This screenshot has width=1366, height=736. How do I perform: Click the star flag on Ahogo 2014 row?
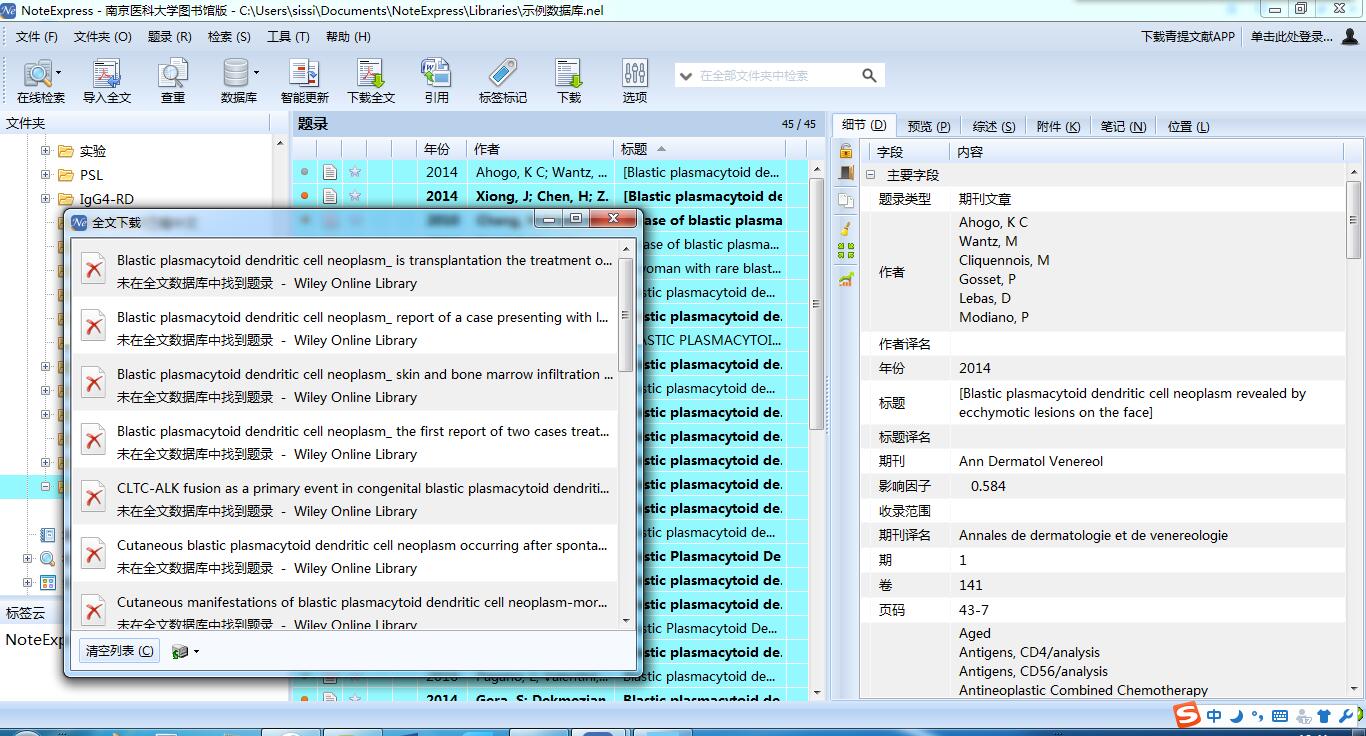click(x=354, y=172)
